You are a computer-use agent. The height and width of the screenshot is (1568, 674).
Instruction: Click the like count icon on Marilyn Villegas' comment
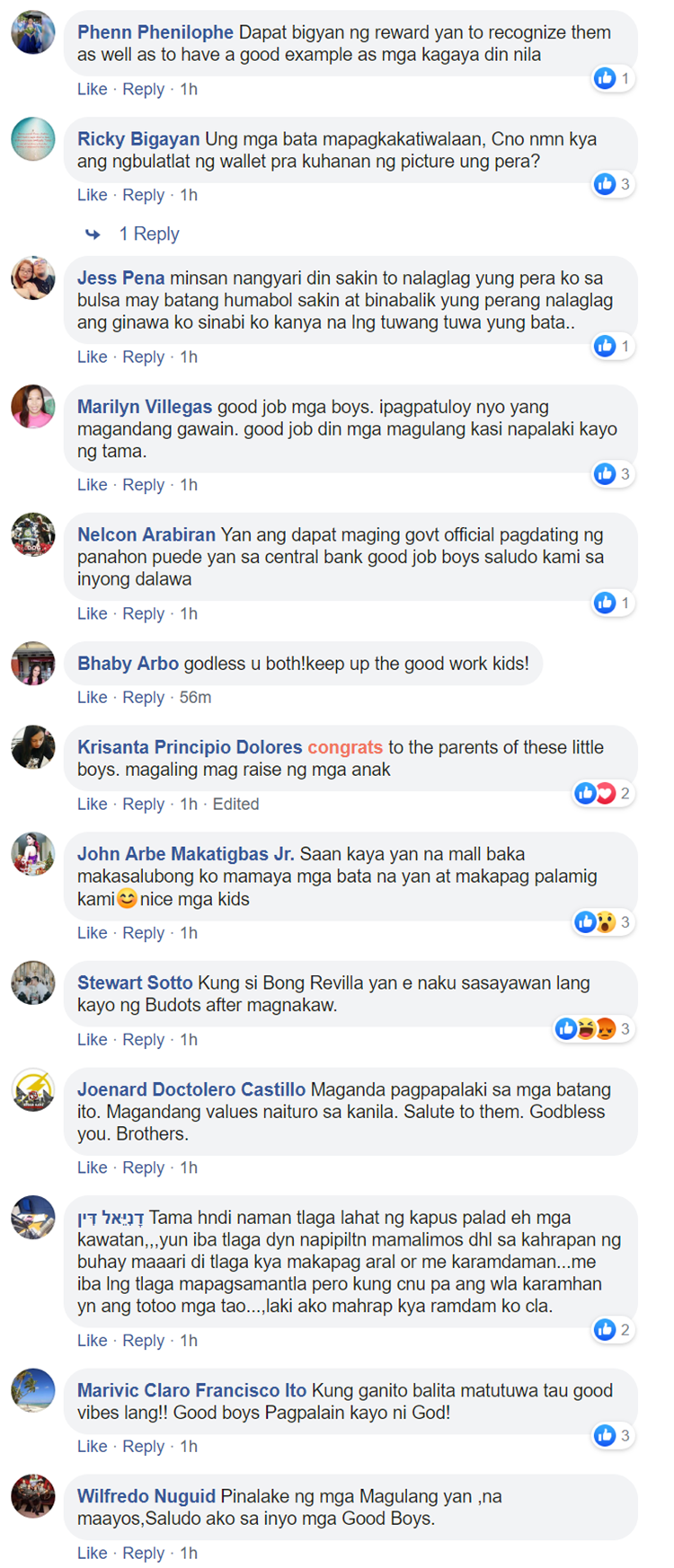pos(605,473)
